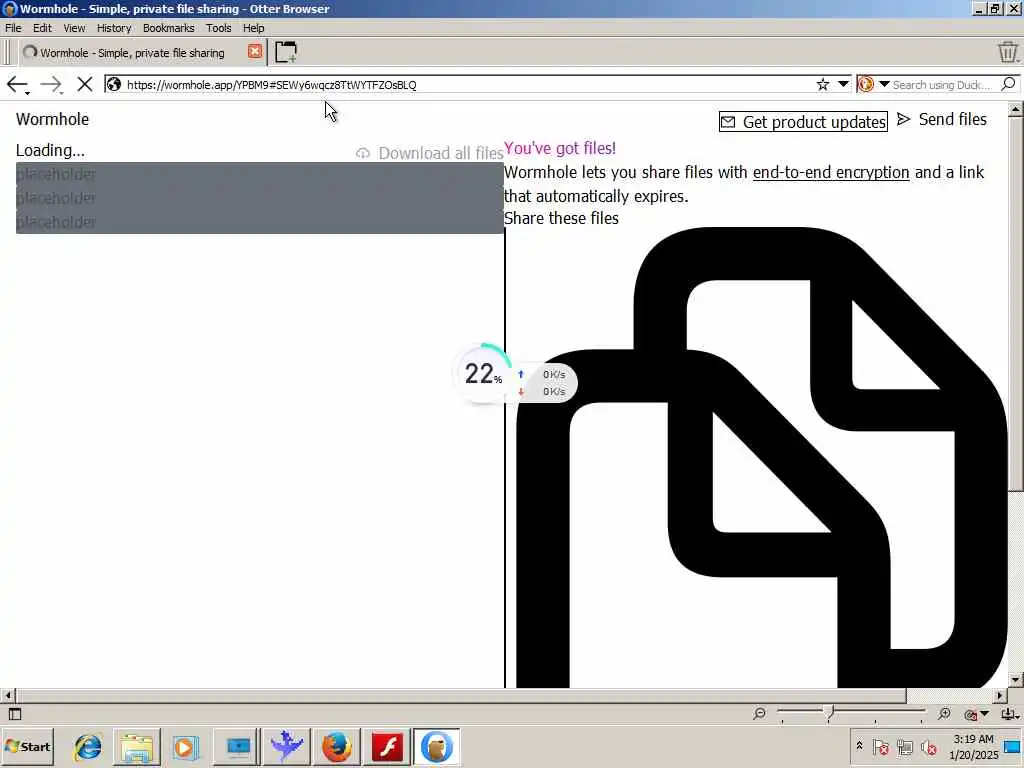The width and height of the screenshot is (1024, 768).
Task: Close the Wormhole tab
Action: pyautogui.click(x=255, y=52)
